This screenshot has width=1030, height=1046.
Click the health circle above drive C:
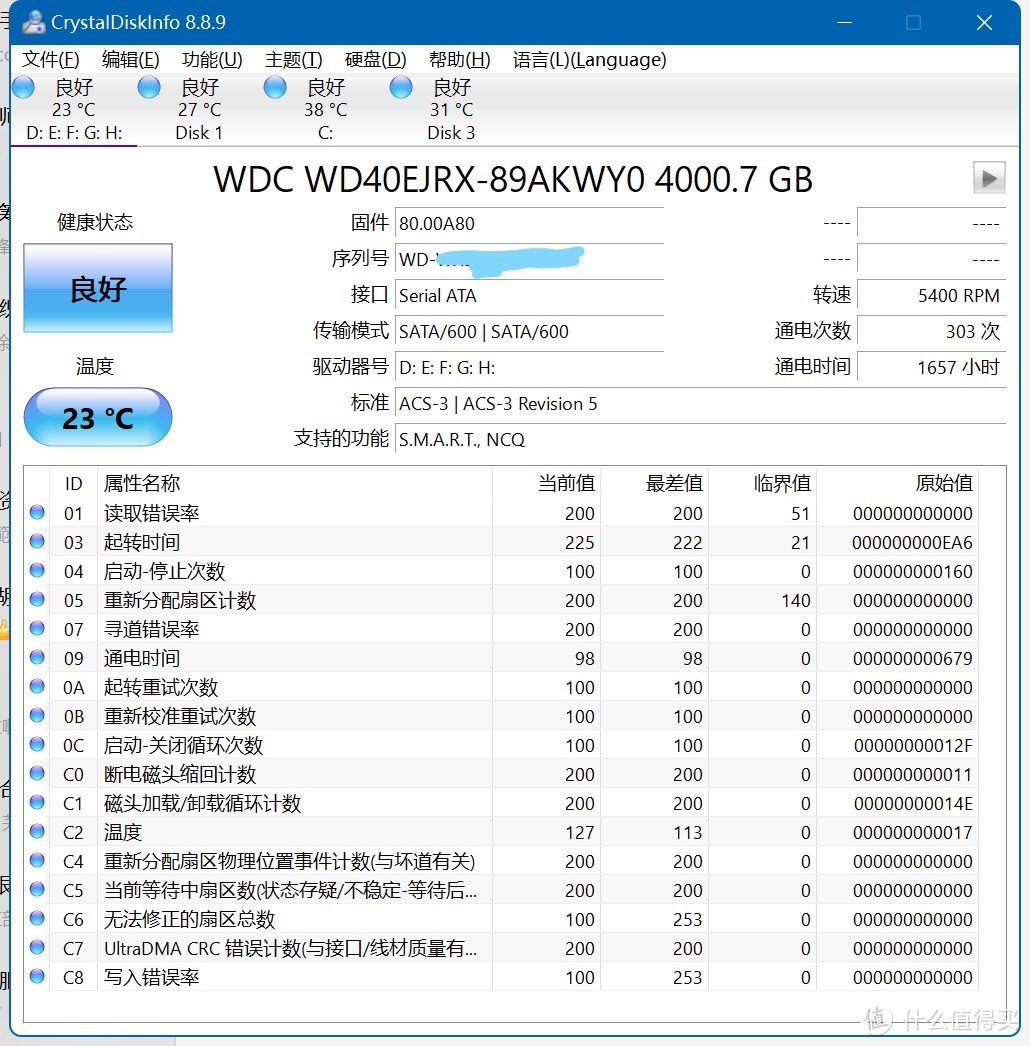[274, 87]
